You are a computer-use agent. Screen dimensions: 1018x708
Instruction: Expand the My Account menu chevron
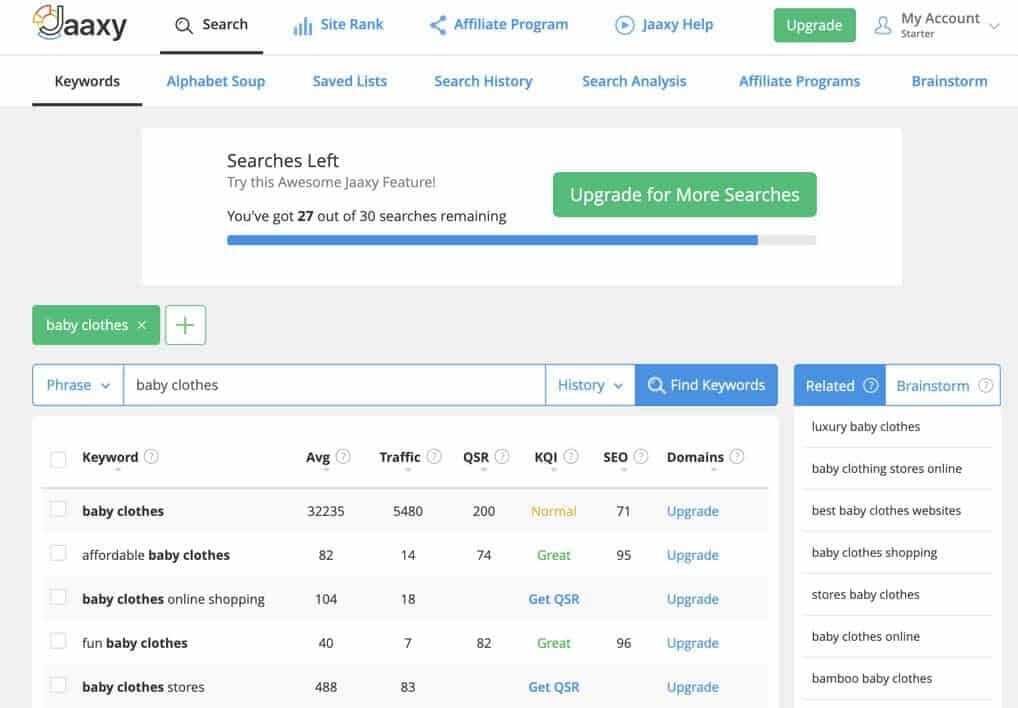994,27
